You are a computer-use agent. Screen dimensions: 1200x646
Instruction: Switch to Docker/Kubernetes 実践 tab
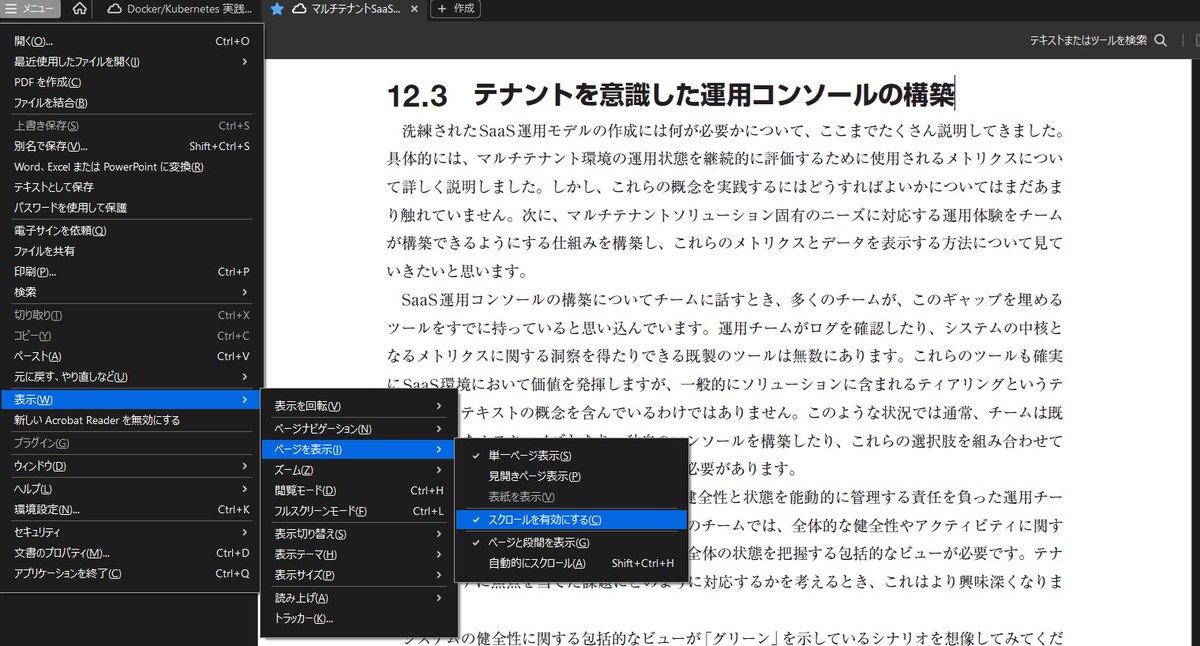point(180,9)
